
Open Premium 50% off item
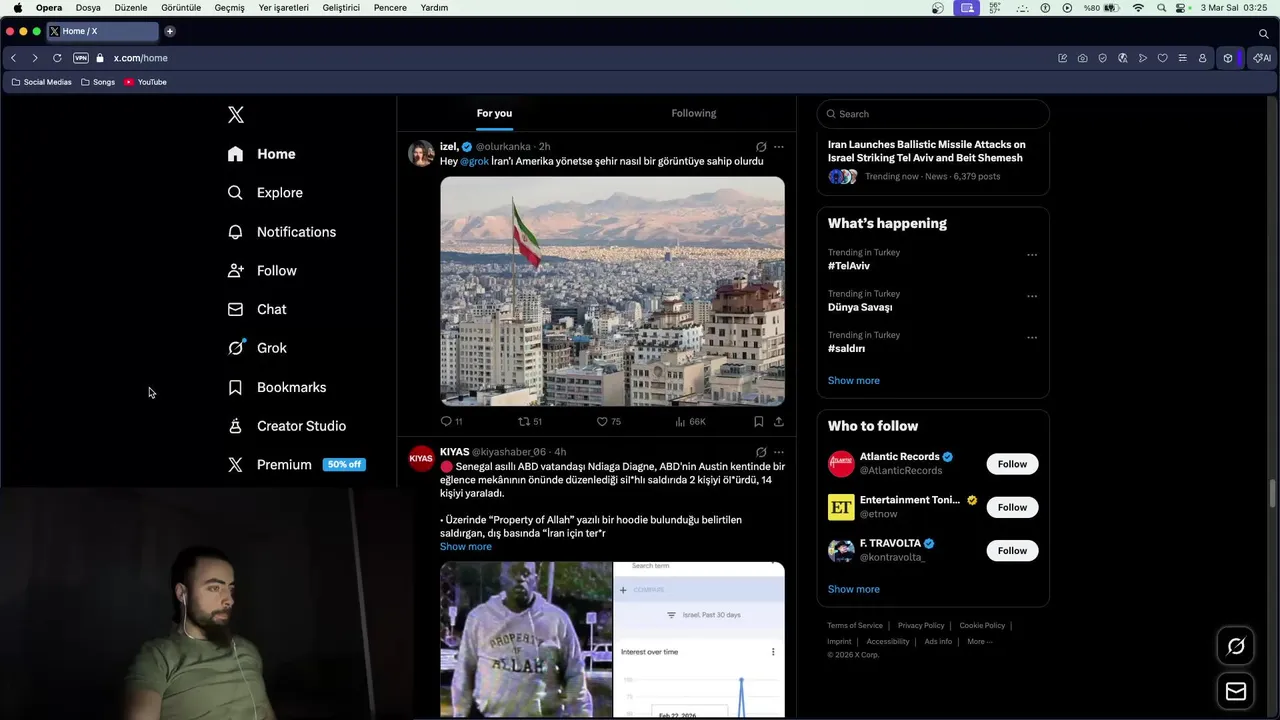tap(297, 465)
